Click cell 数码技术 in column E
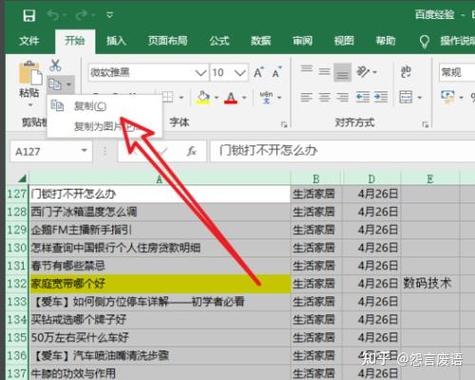This screenshot has height=380, width=475. point(430,284)
